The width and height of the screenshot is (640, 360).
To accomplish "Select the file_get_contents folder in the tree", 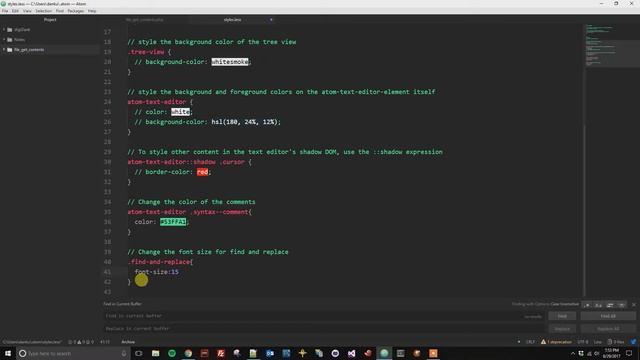I will click(29, 49).
